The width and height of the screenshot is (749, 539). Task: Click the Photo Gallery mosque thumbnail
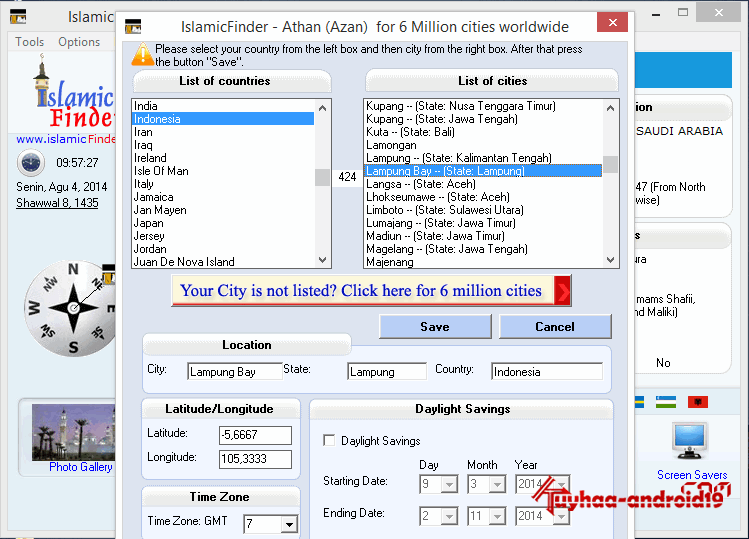pyautogui.click(x=74, y=432)
